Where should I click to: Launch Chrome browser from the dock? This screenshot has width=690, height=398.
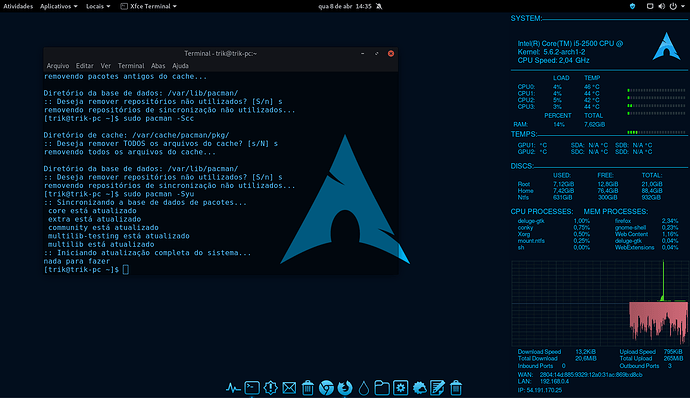[x=326, y=388]
